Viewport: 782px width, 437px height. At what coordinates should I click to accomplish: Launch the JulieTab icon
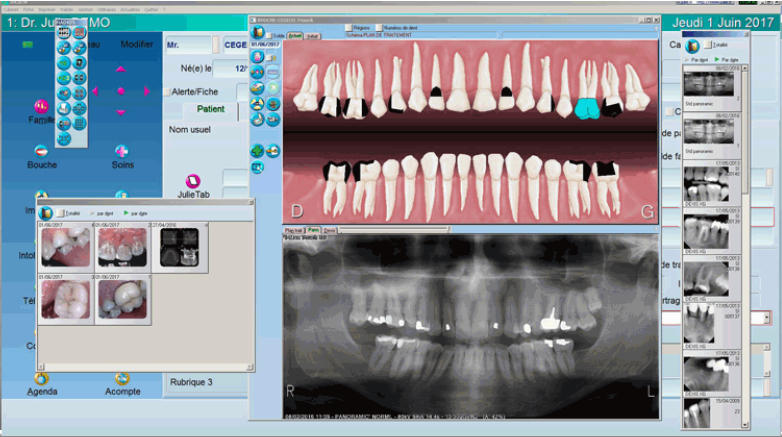pyautogui.click(x=193, y=180)
